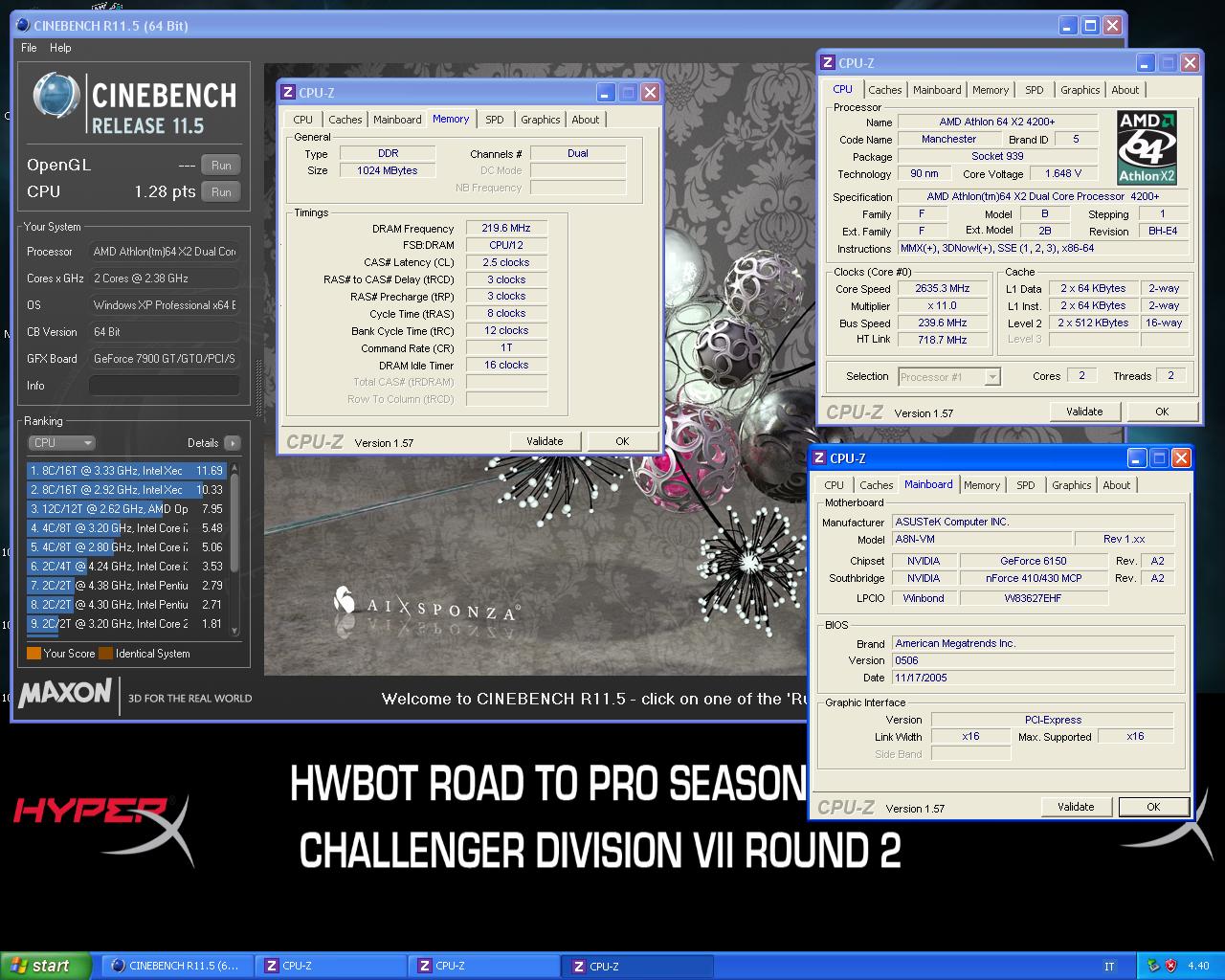Select ranking entry 2C/2T @ 3.20 GHz Intel Core 2
The image size is (1225, 980).
pos(126,624)
